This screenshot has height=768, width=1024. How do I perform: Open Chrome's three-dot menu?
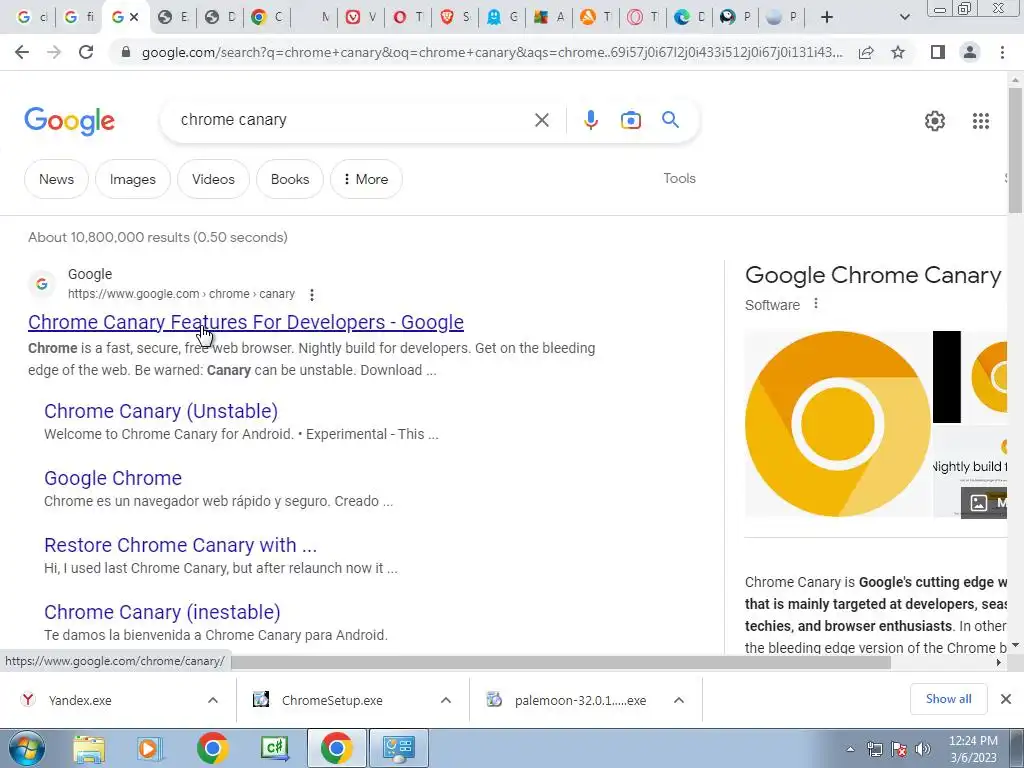(1002, 52)
